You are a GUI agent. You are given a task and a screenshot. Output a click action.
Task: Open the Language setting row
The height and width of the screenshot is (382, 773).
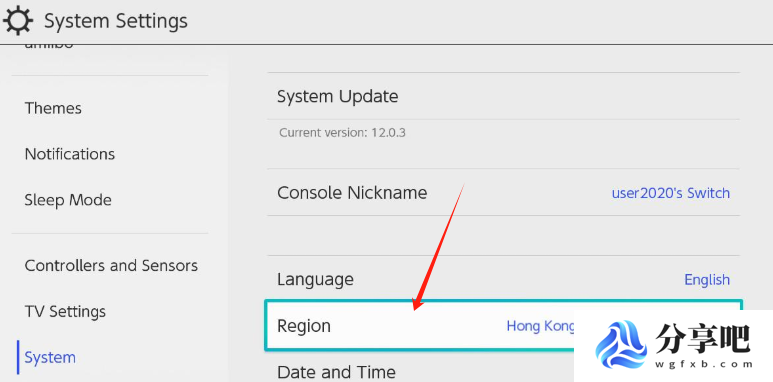tap(503, 279)
